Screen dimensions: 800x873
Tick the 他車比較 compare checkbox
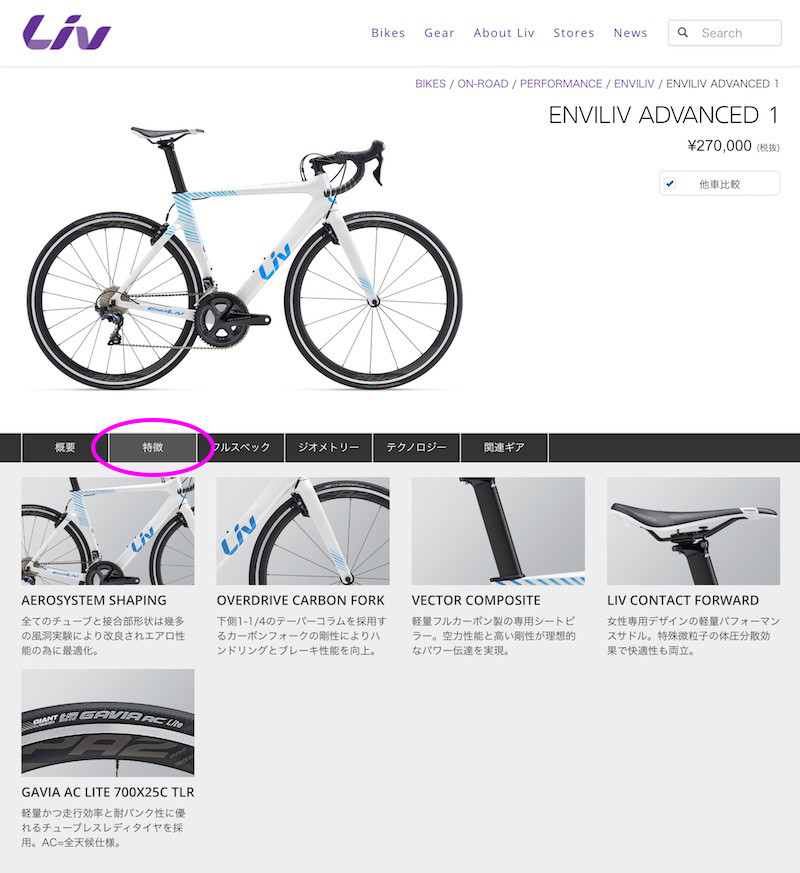(x=670, y=183)
